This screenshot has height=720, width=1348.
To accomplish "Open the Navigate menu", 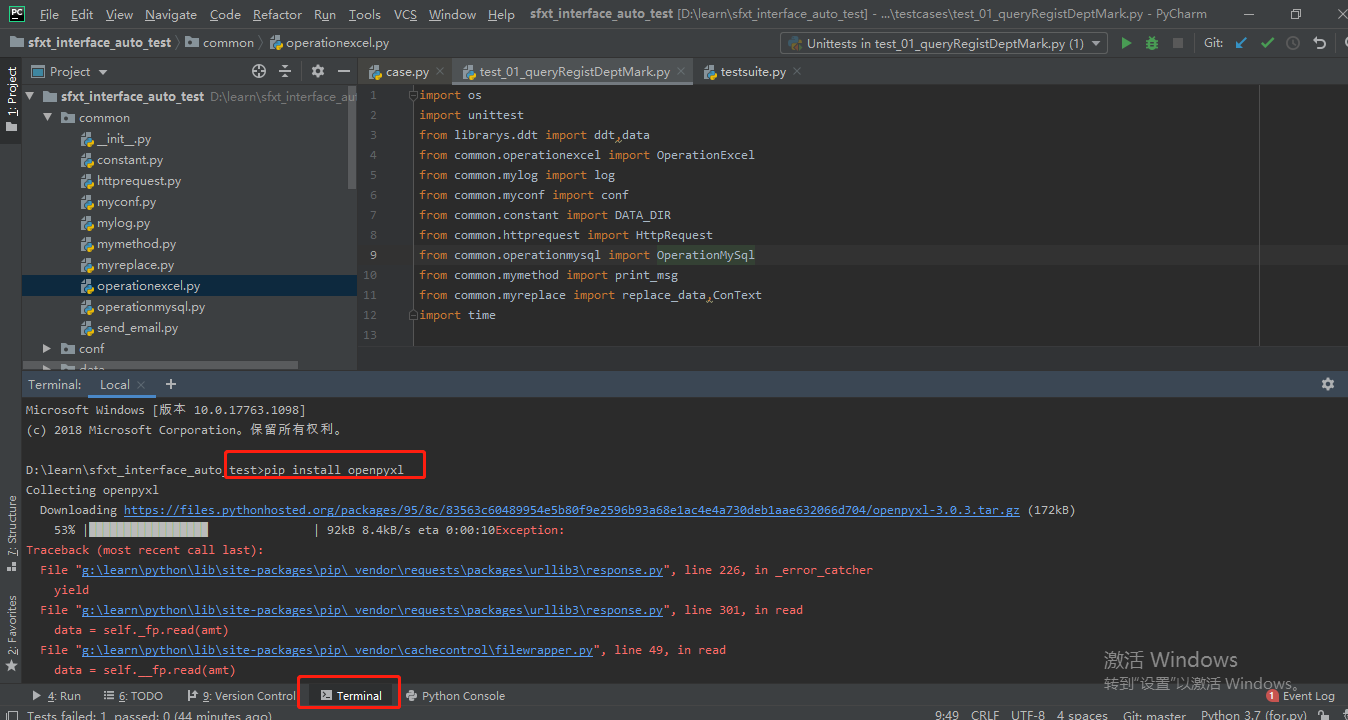I will pyautogui.click(x=171, y=14).
